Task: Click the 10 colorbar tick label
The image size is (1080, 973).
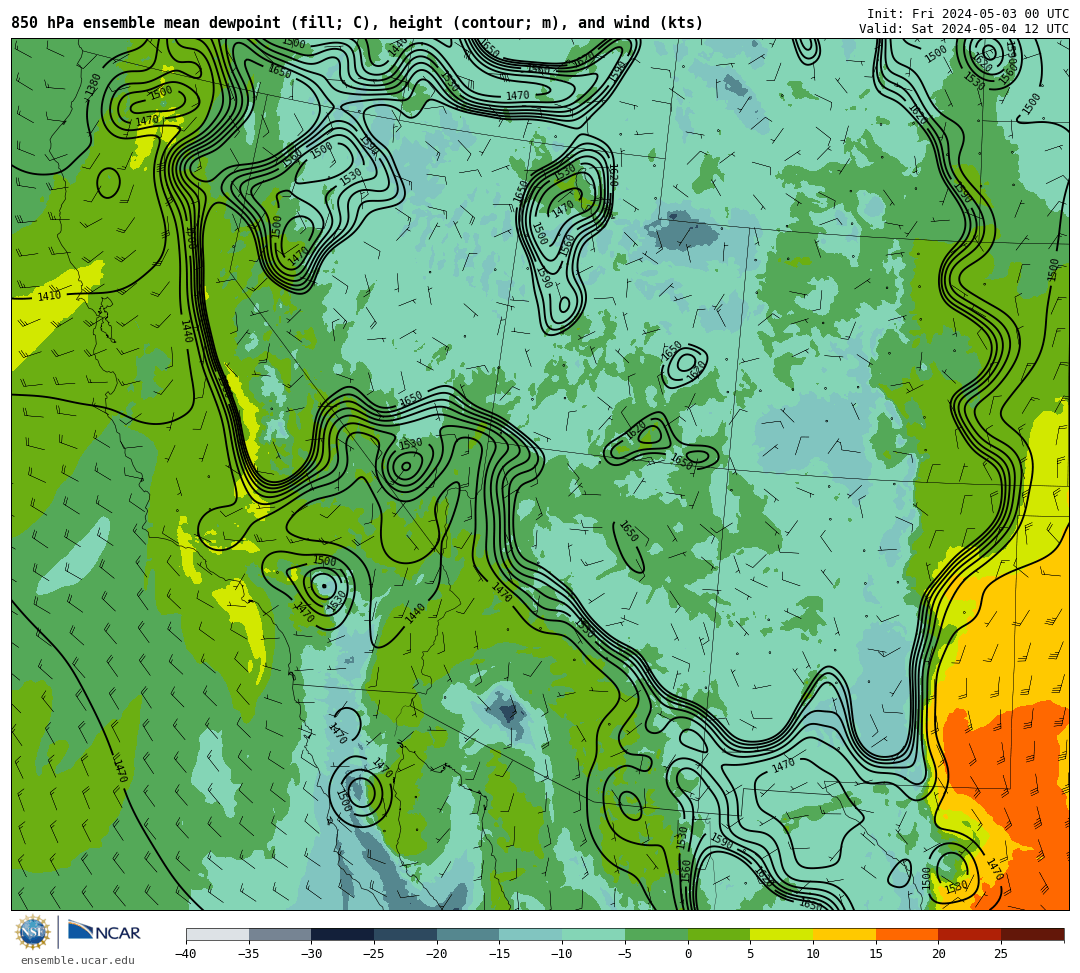Action: pos(813,954)
